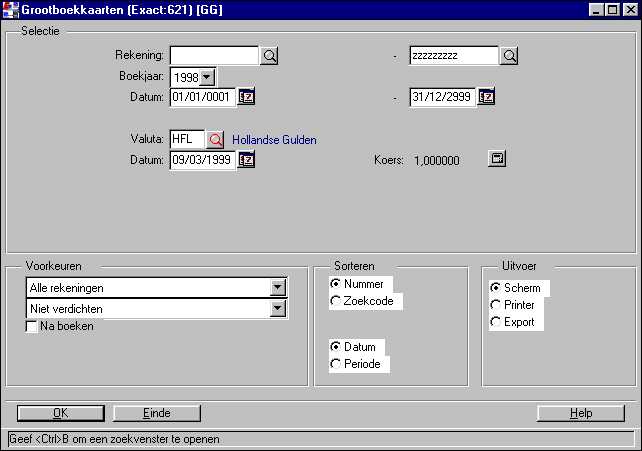642x451 pixels.
Task: Open calendar for the 09/03/1999 date
Action: click(x=246, y=160)
